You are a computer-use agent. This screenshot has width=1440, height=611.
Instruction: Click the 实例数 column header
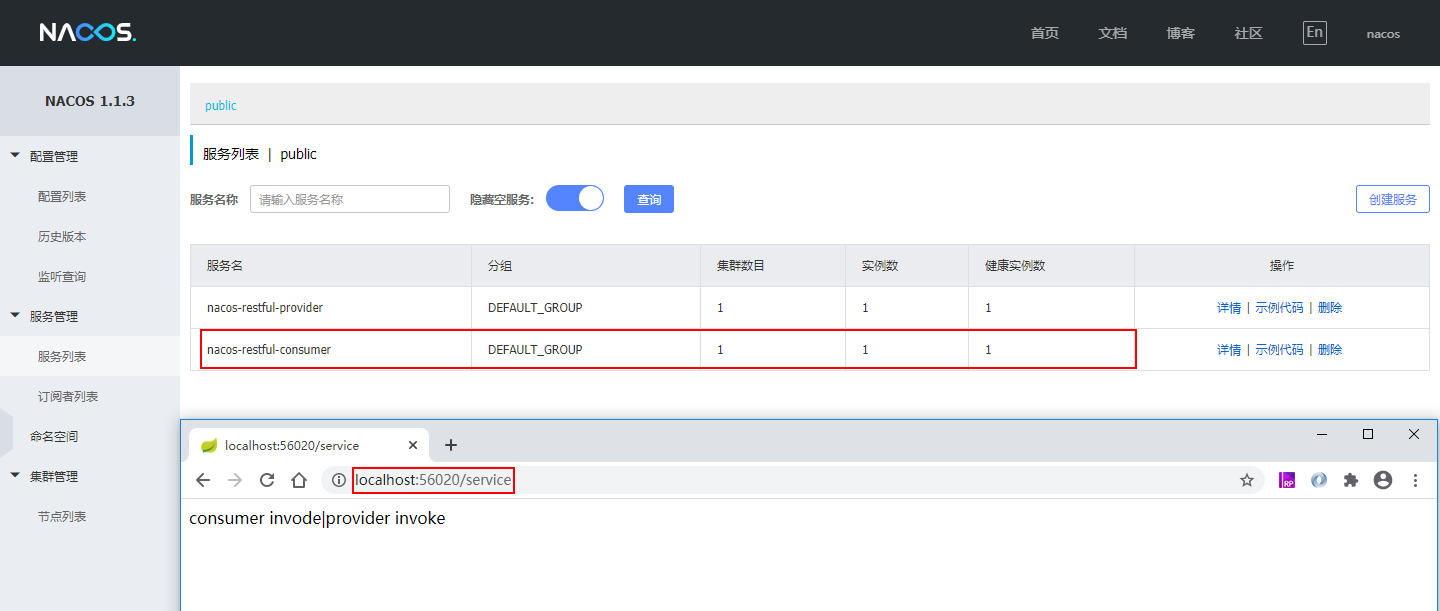coord(880,266)
